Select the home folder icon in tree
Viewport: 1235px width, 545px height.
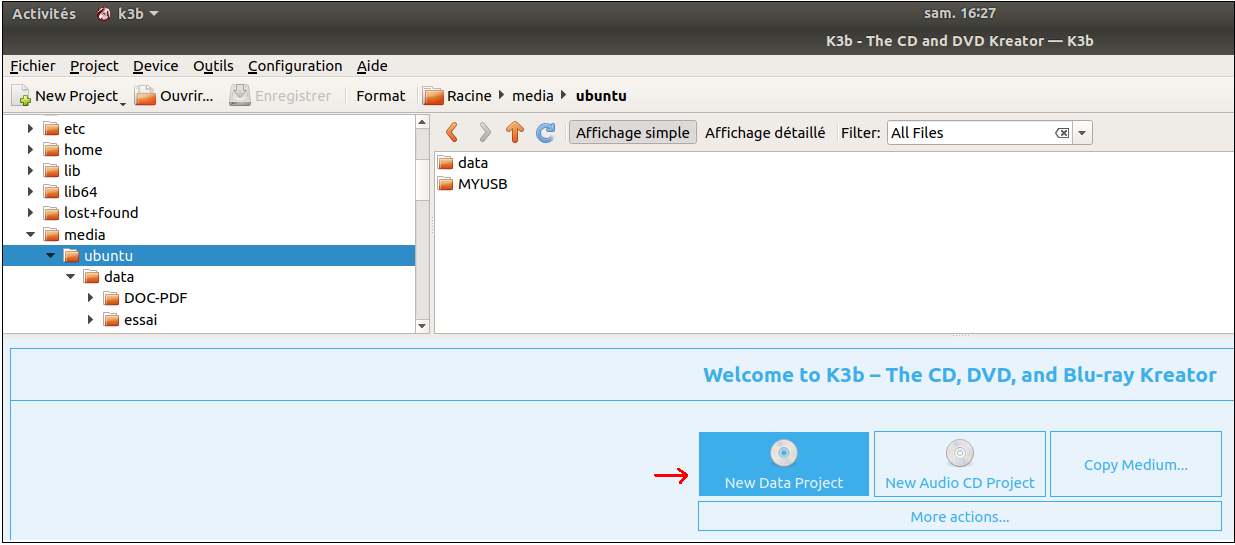coord(51,149)
